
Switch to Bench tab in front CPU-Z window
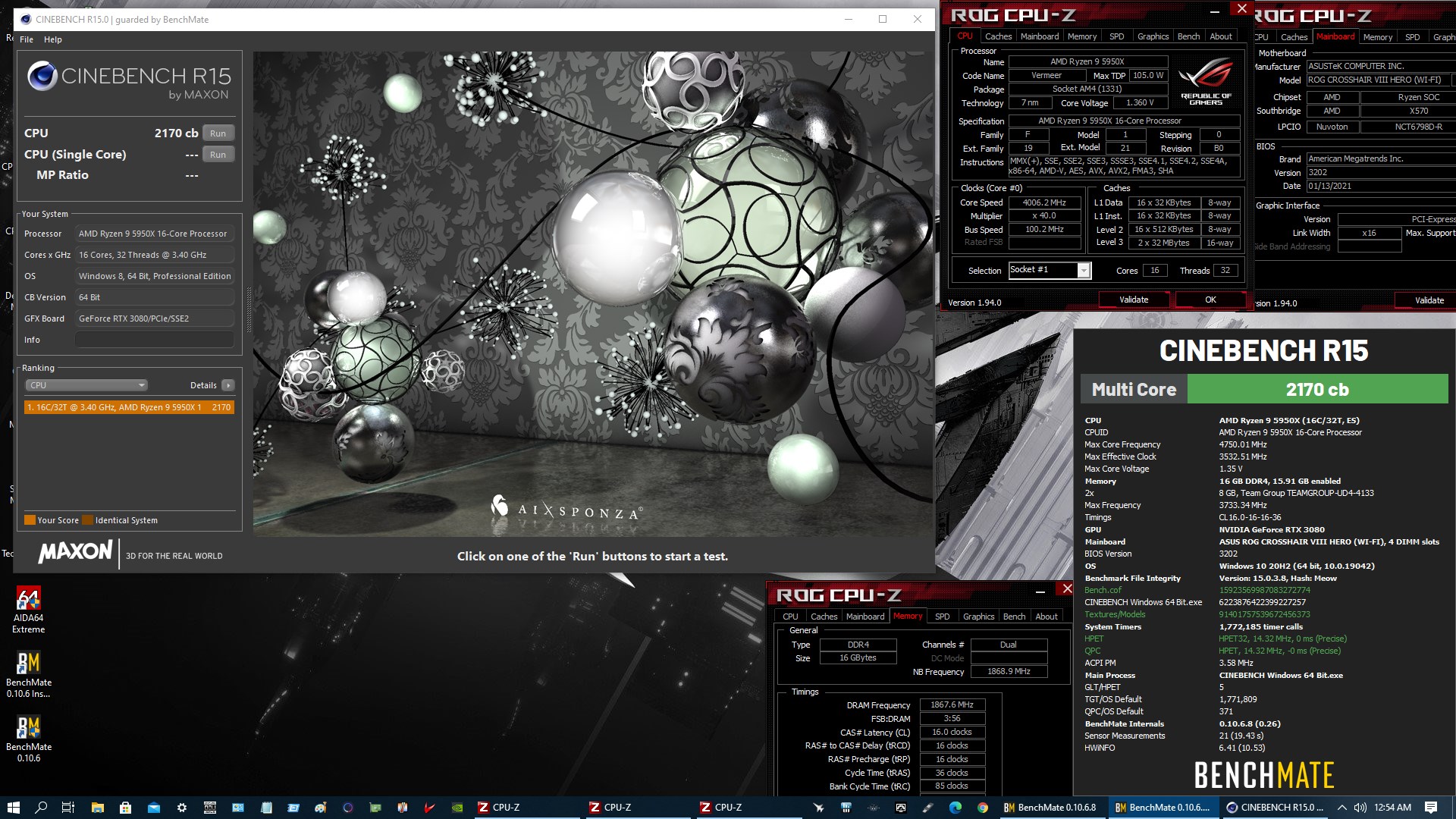point(1188,36)
